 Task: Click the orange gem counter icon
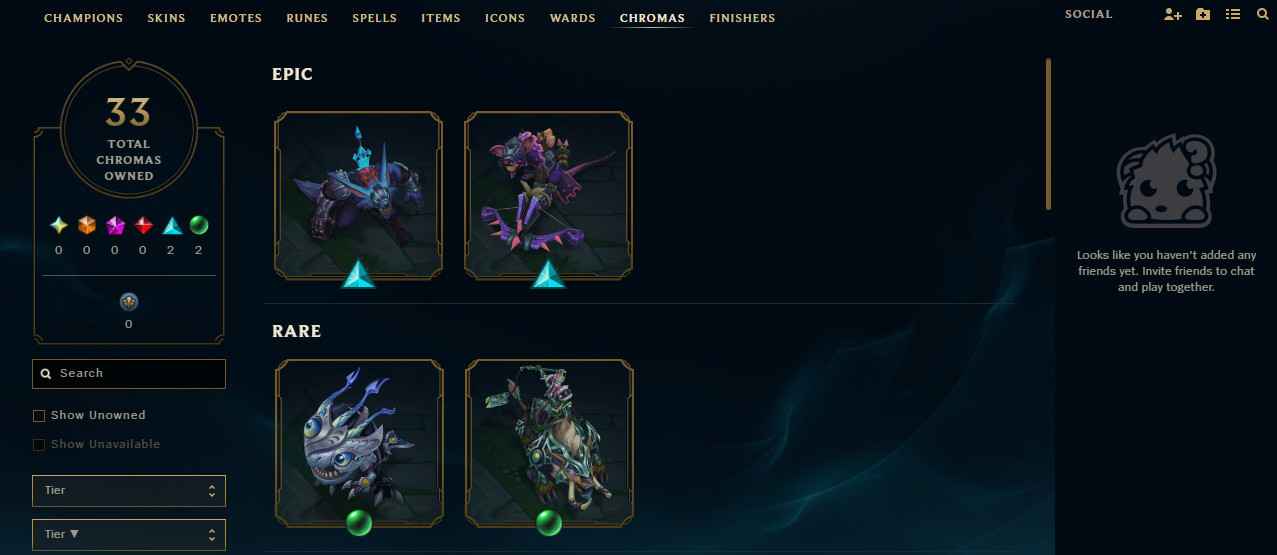tap(87, 226)
